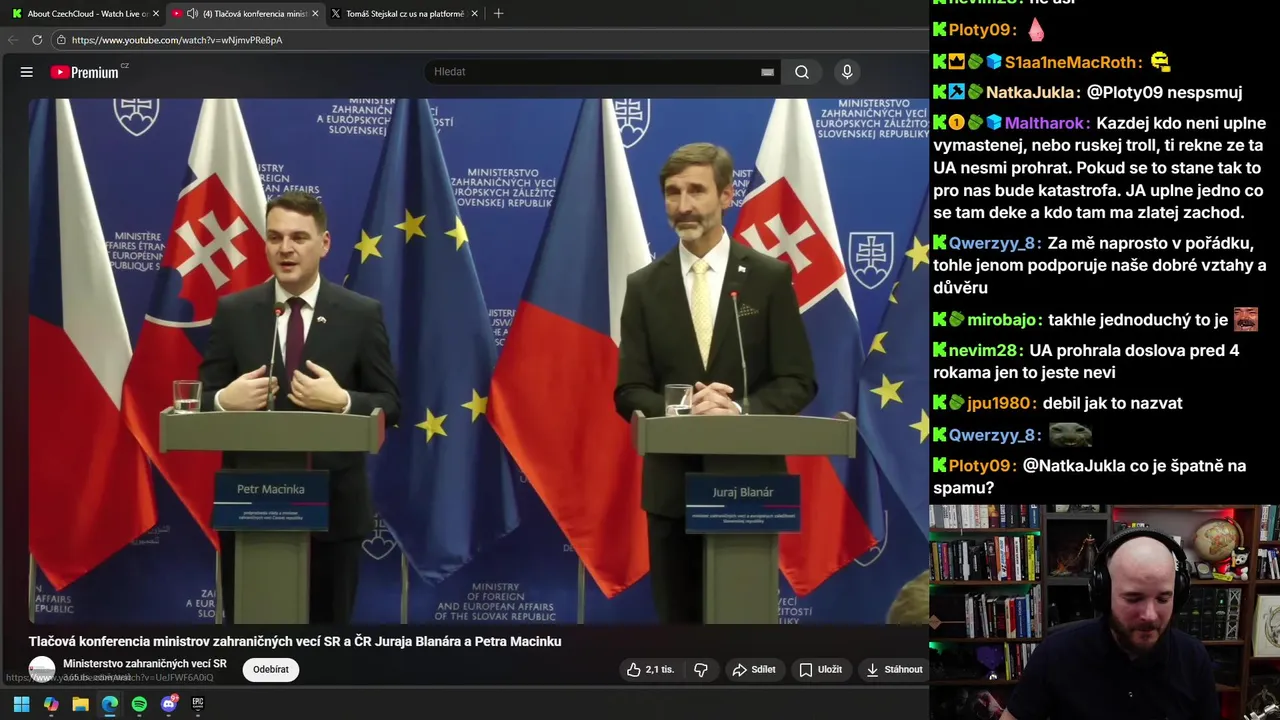Open the YouTube hamburger guide menu
1280x720 pixels.
[27, 72]
